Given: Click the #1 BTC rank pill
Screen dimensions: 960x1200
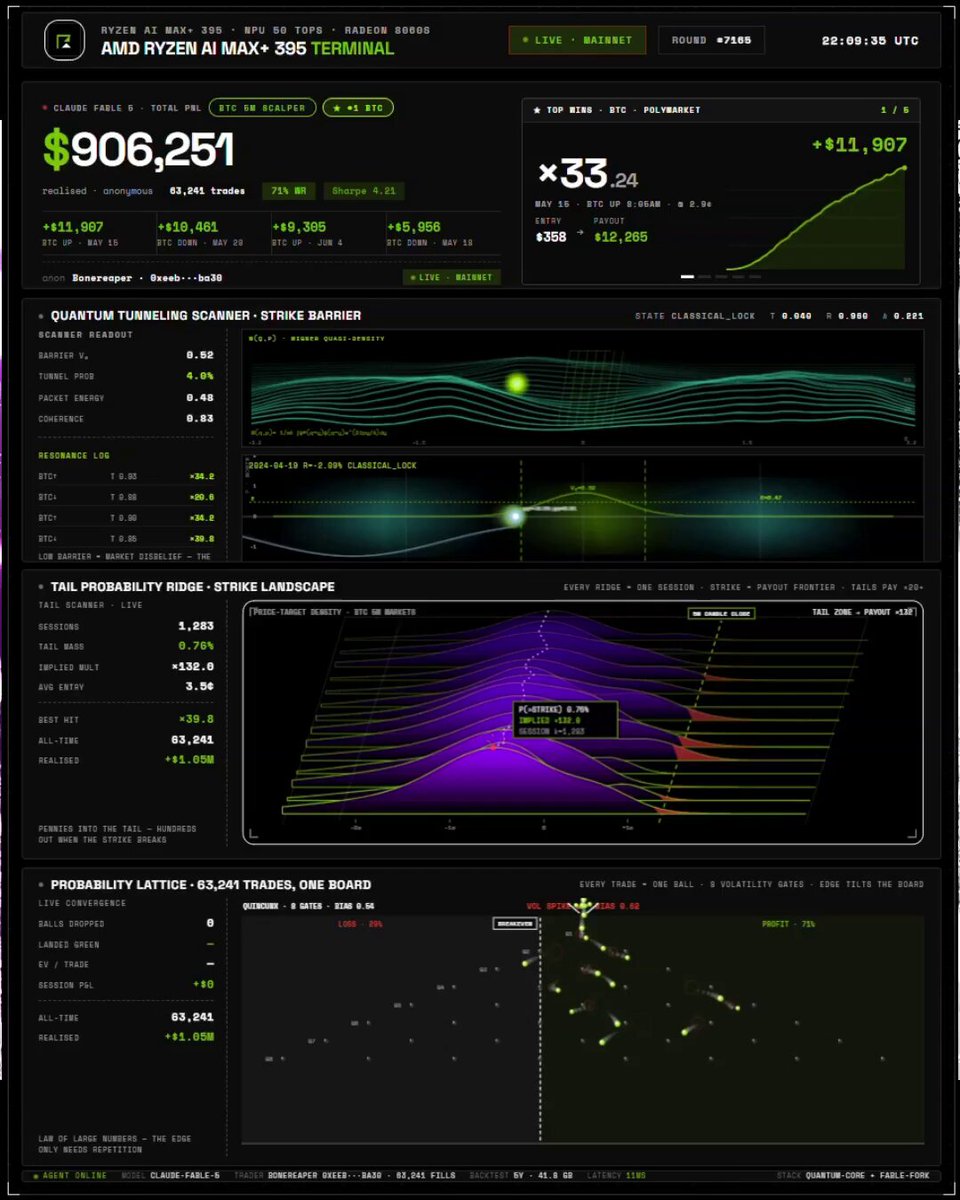Looking at the screenshot, I should (x=358, y=107).
